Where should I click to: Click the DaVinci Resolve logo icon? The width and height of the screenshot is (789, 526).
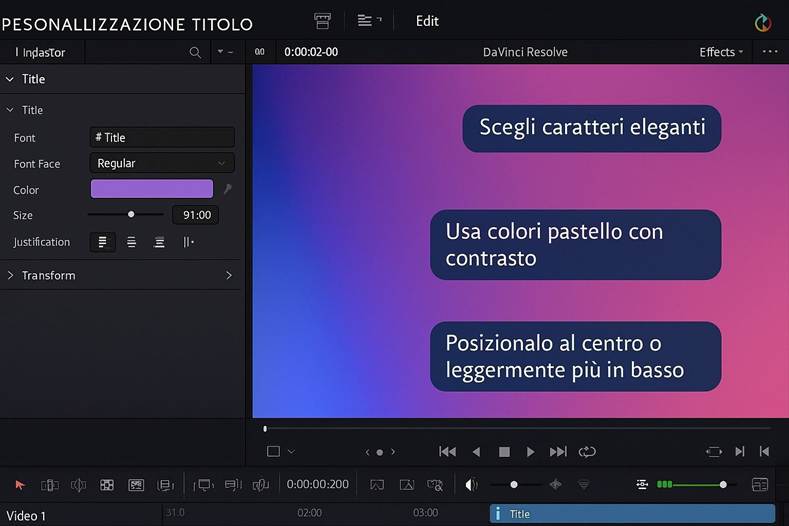[763, 23]
